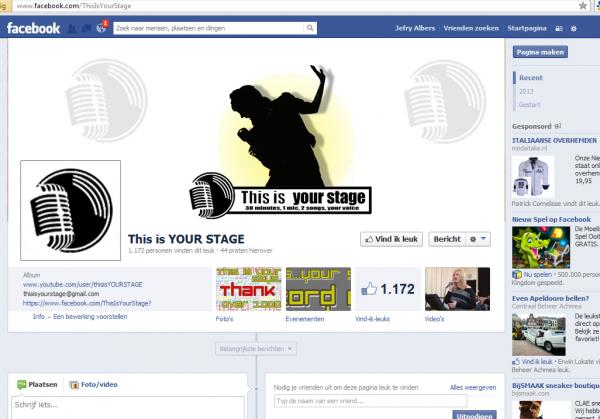600x419 pixels.
Task: Open Foto's thumbnail with thank image
Action: (x=249, y=289)
